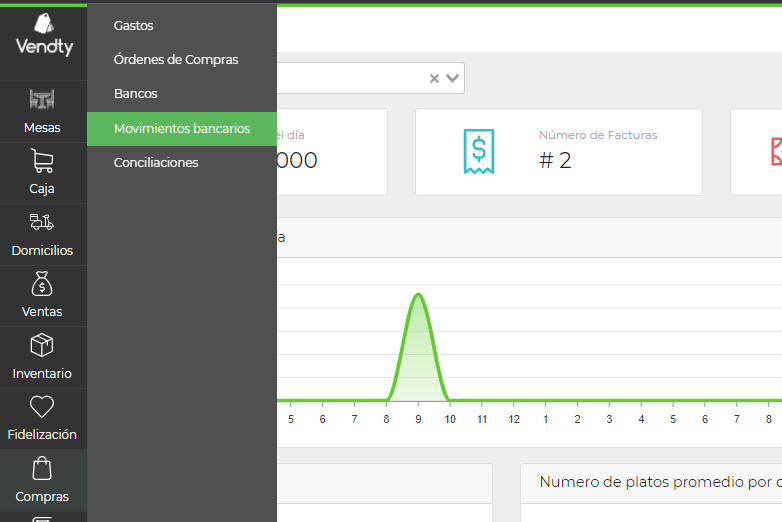Viewport: 782px width, 522px height.
Task: Click the Caja sidebar label
Action: tap(42, 189)
